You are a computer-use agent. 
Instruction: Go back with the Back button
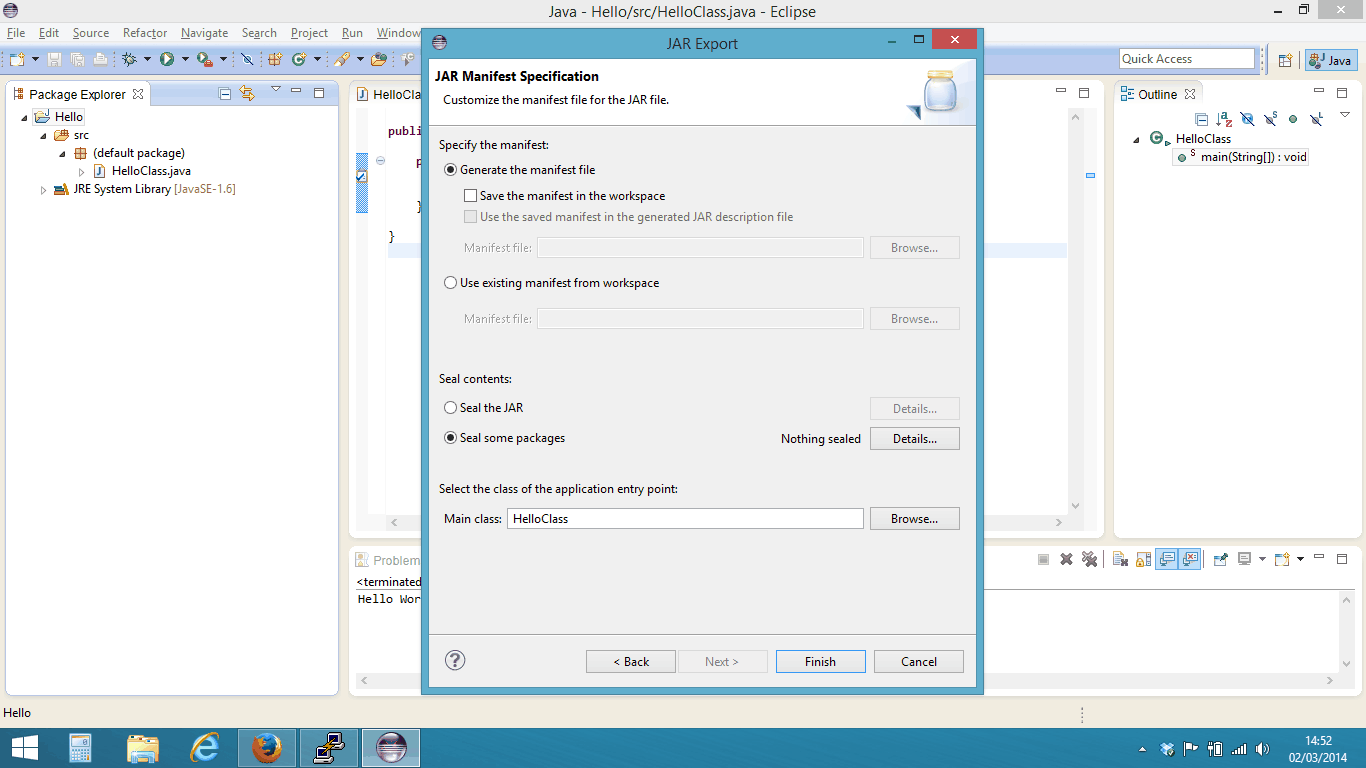631,661
